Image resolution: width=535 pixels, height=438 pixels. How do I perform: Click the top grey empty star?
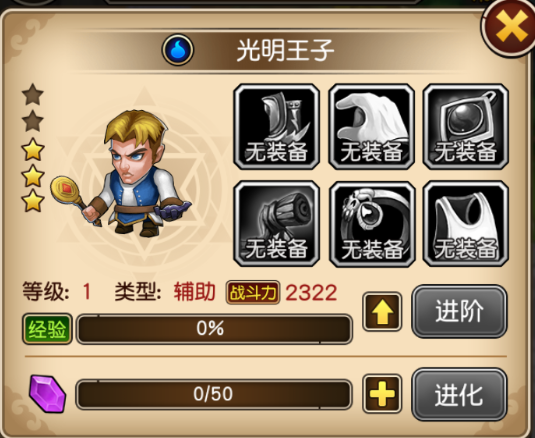coord(33,94)
